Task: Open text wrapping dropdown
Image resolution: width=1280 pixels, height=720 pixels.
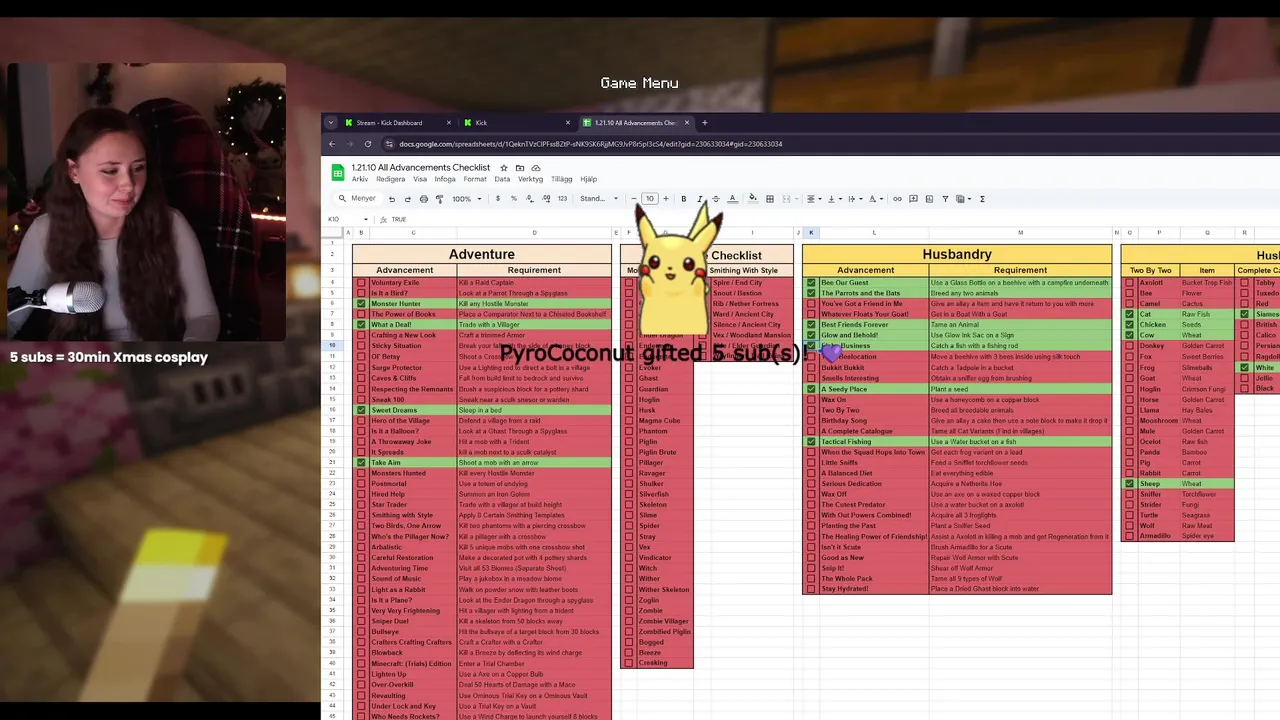Action: coord(856,199)
